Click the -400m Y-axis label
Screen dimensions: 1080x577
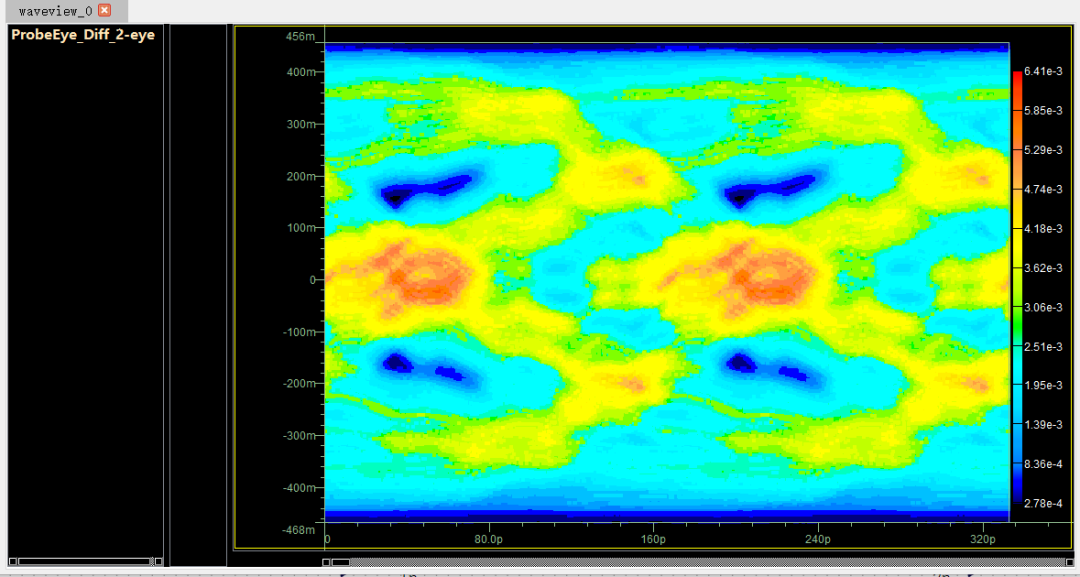tap(298, 487)
